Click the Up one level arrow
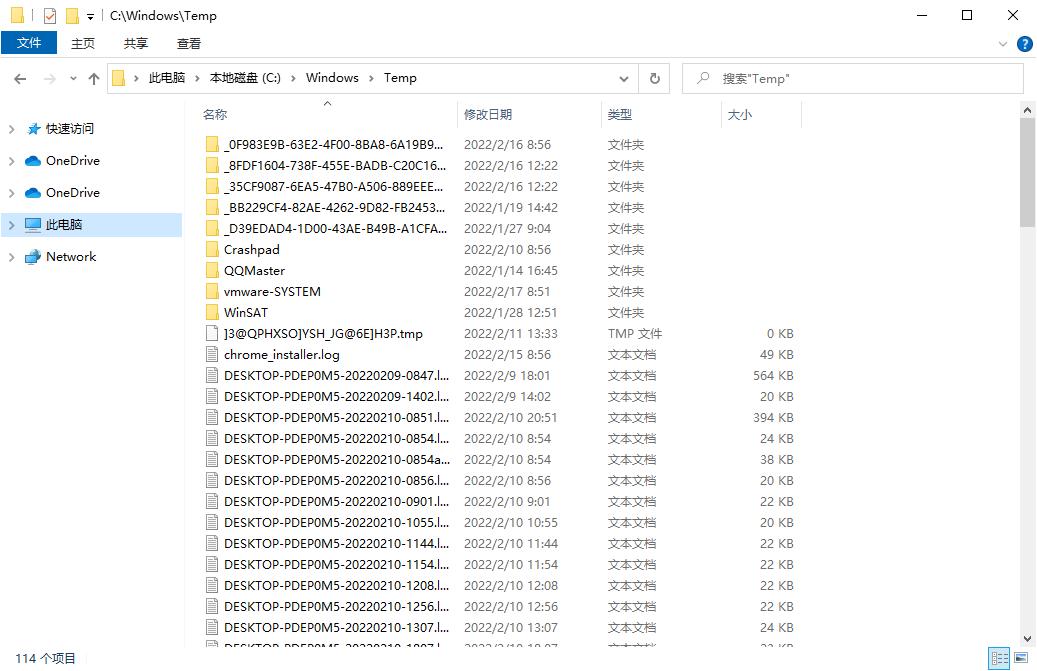 point(94,78)
